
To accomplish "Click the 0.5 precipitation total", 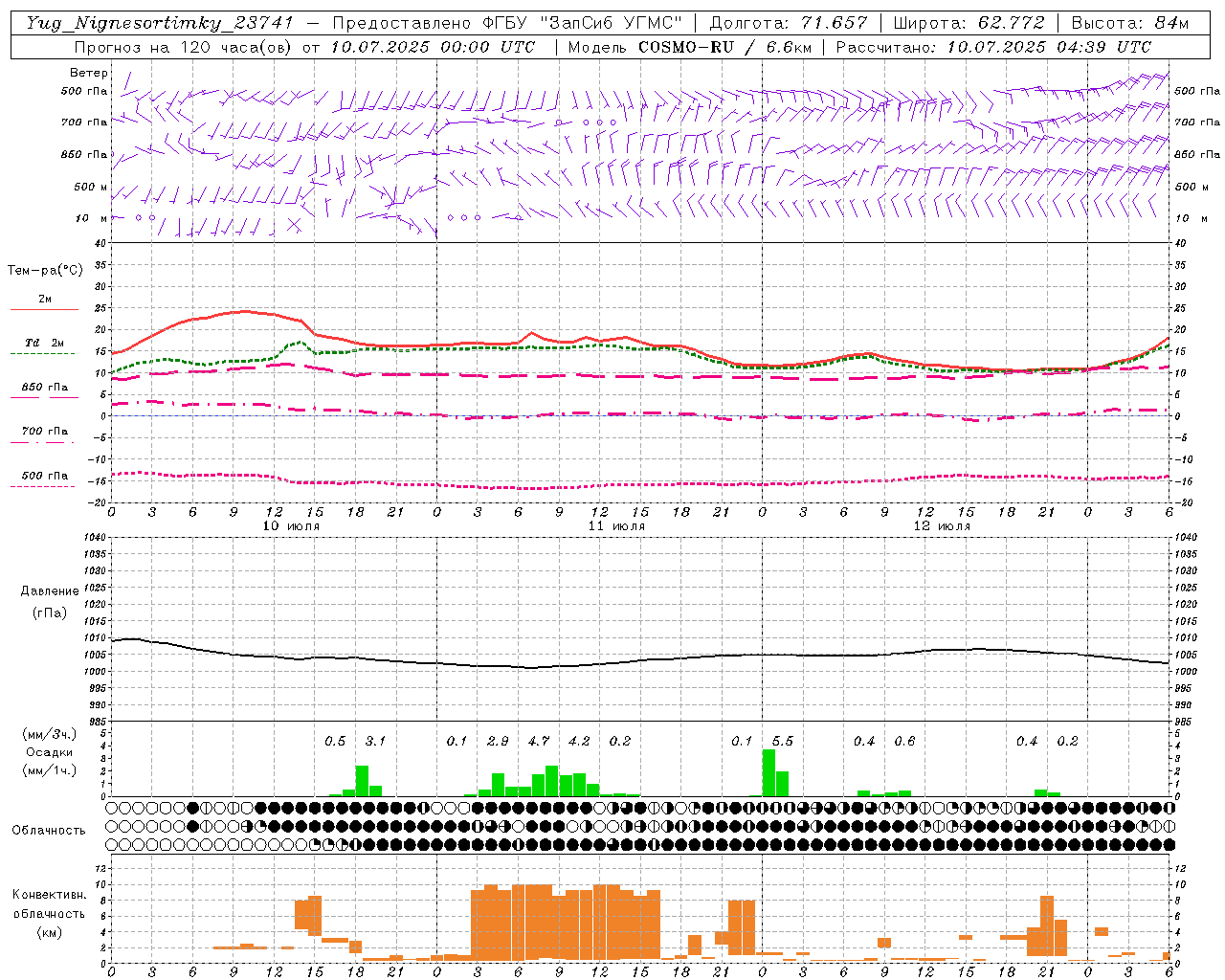I will click(x=335, y=741).
